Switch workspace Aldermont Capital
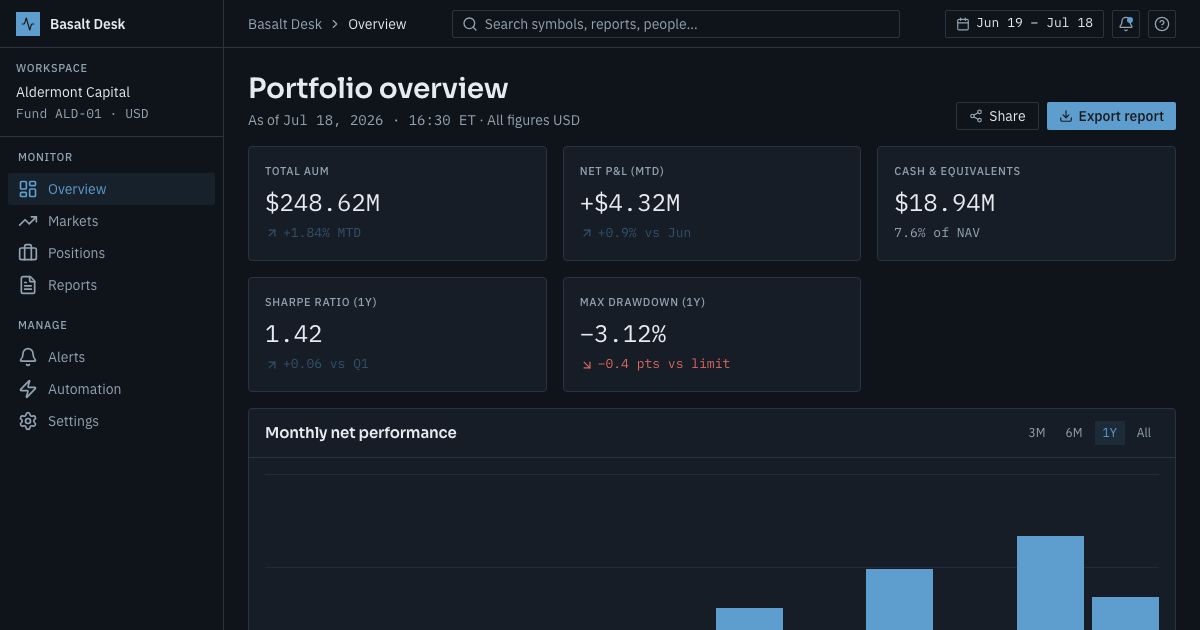The height and width of the screenshot is (630, 1200). coord(73,92)
